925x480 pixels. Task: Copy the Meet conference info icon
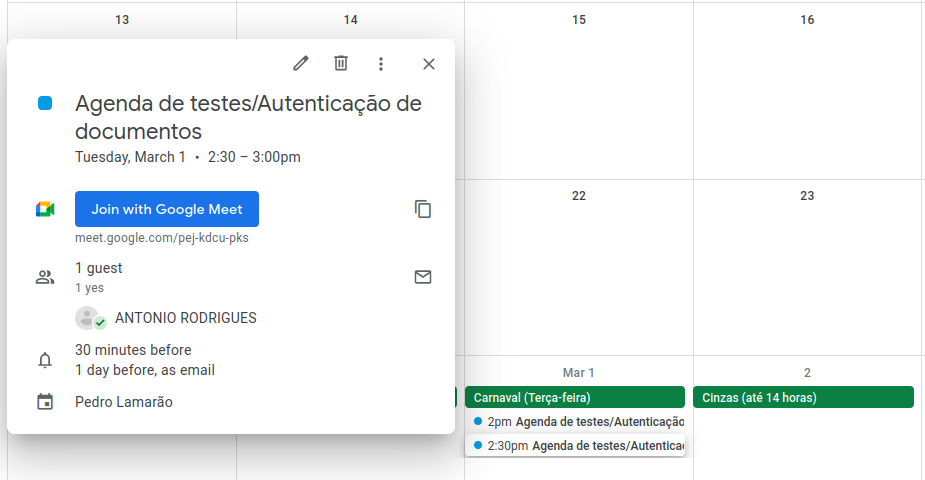pyautogui.click(x=423, y=209)
